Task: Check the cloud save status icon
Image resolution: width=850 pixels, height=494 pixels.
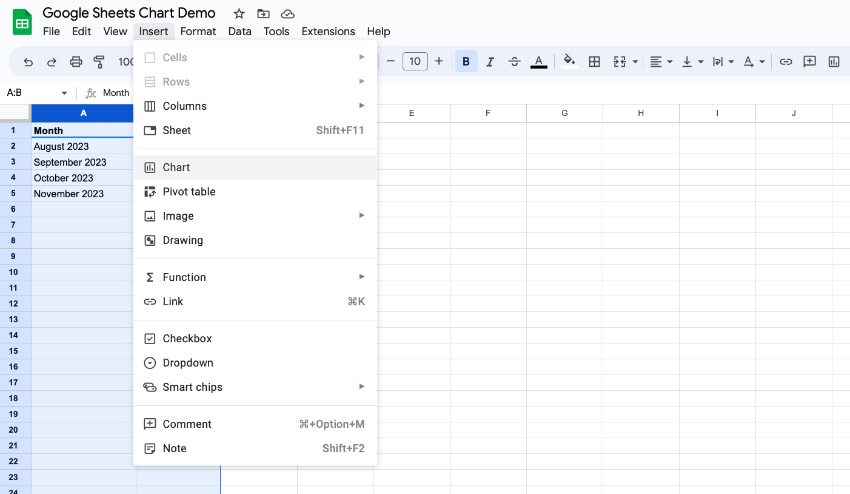Action: 287,14
